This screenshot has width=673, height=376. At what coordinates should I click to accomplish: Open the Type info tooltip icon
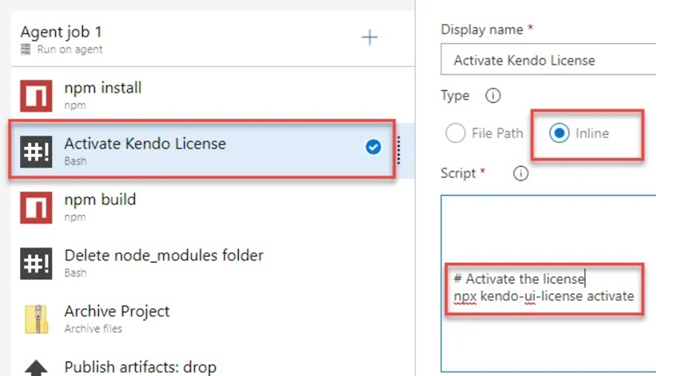point(493,95)
